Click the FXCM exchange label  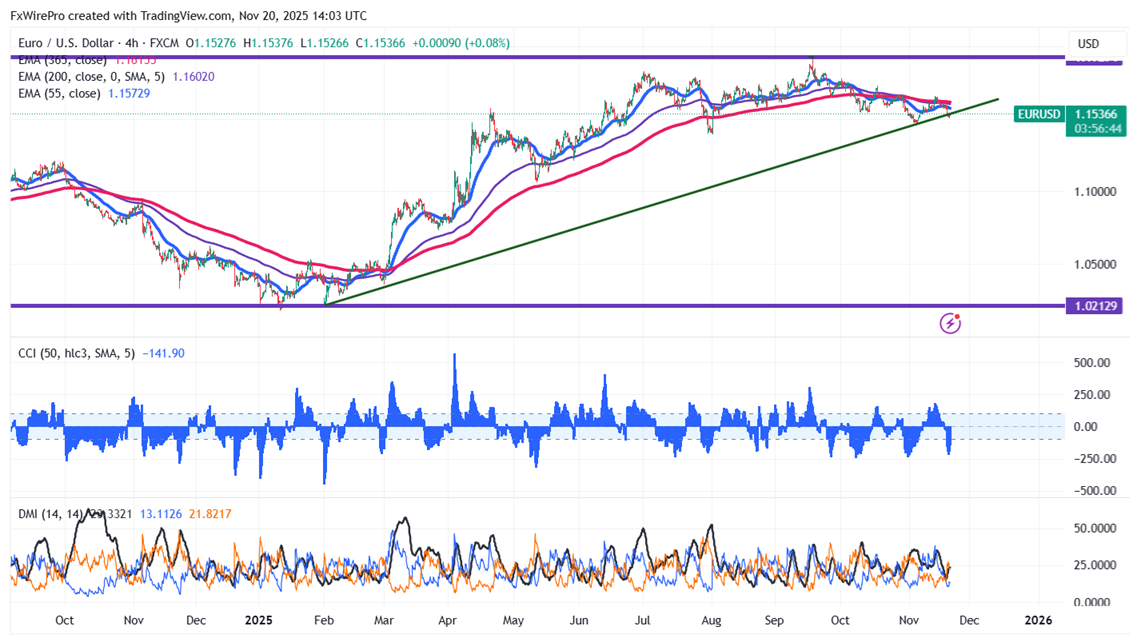[x=164, y=43]
